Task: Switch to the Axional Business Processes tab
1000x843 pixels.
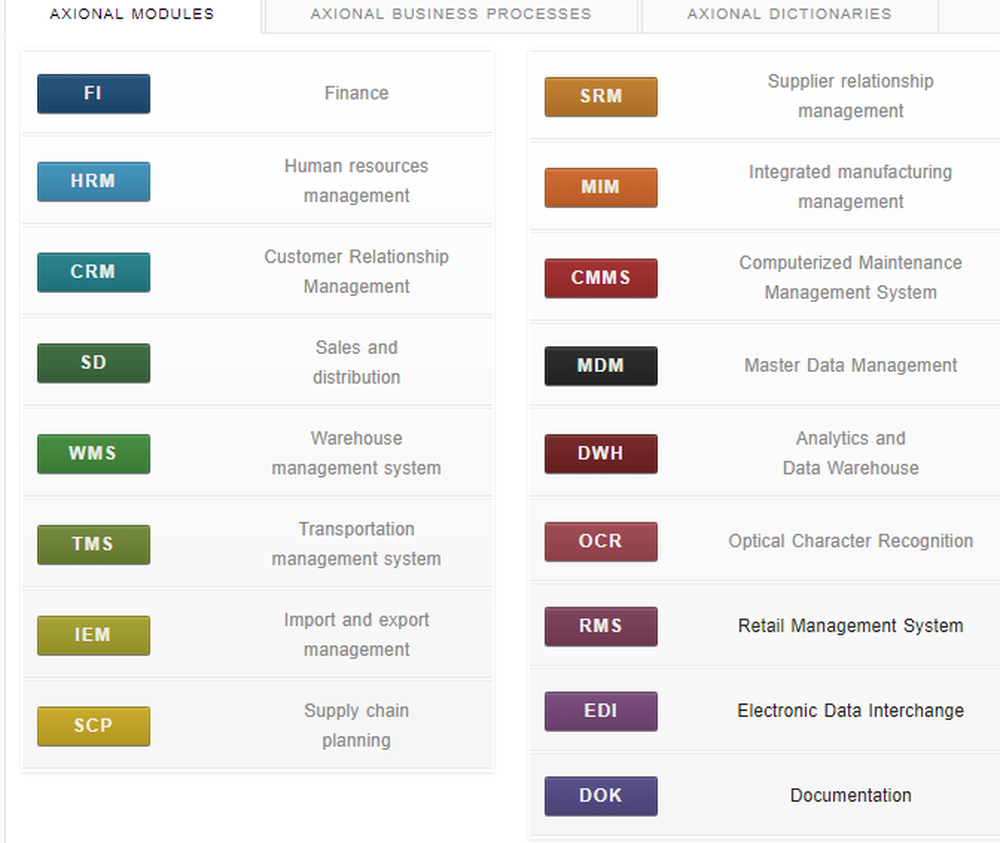Action: pyautogui.click(x=449, y=14)
